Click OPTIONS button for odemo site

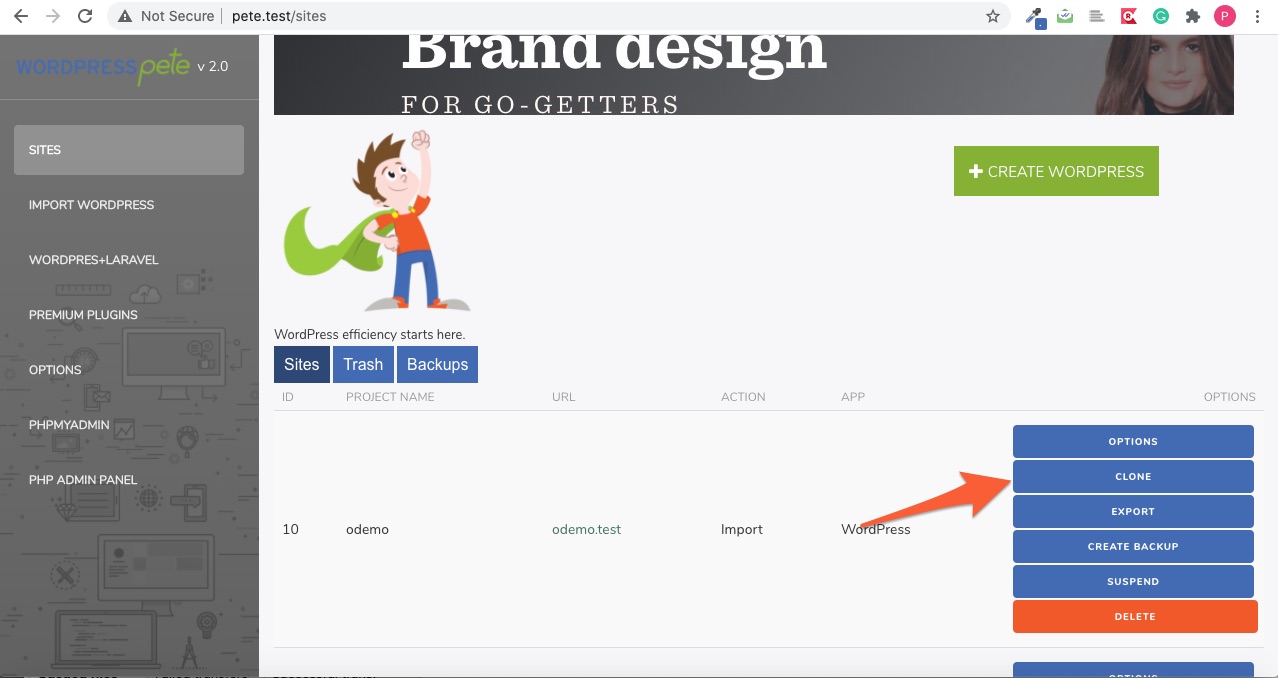(x=1133, y=441)
